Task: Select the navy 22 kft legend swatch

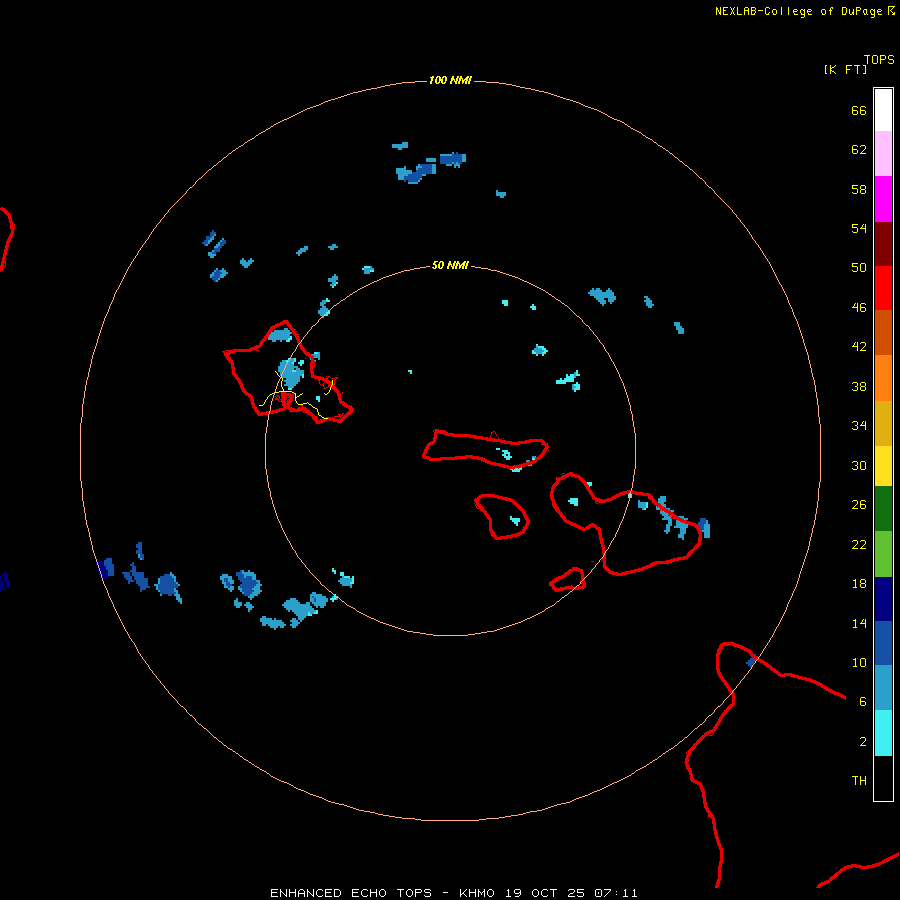Action: pyautogui.click(x=883, y=599)
